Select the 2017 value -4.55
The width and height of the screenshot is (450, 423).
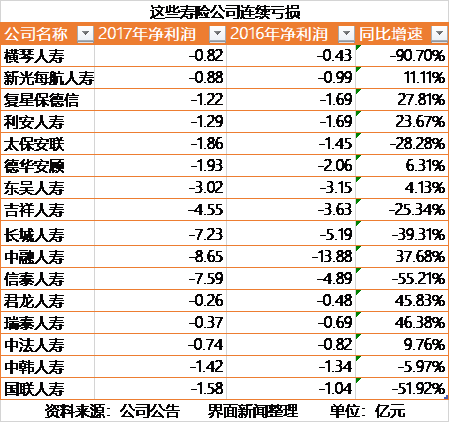click(x=206, y=209)
